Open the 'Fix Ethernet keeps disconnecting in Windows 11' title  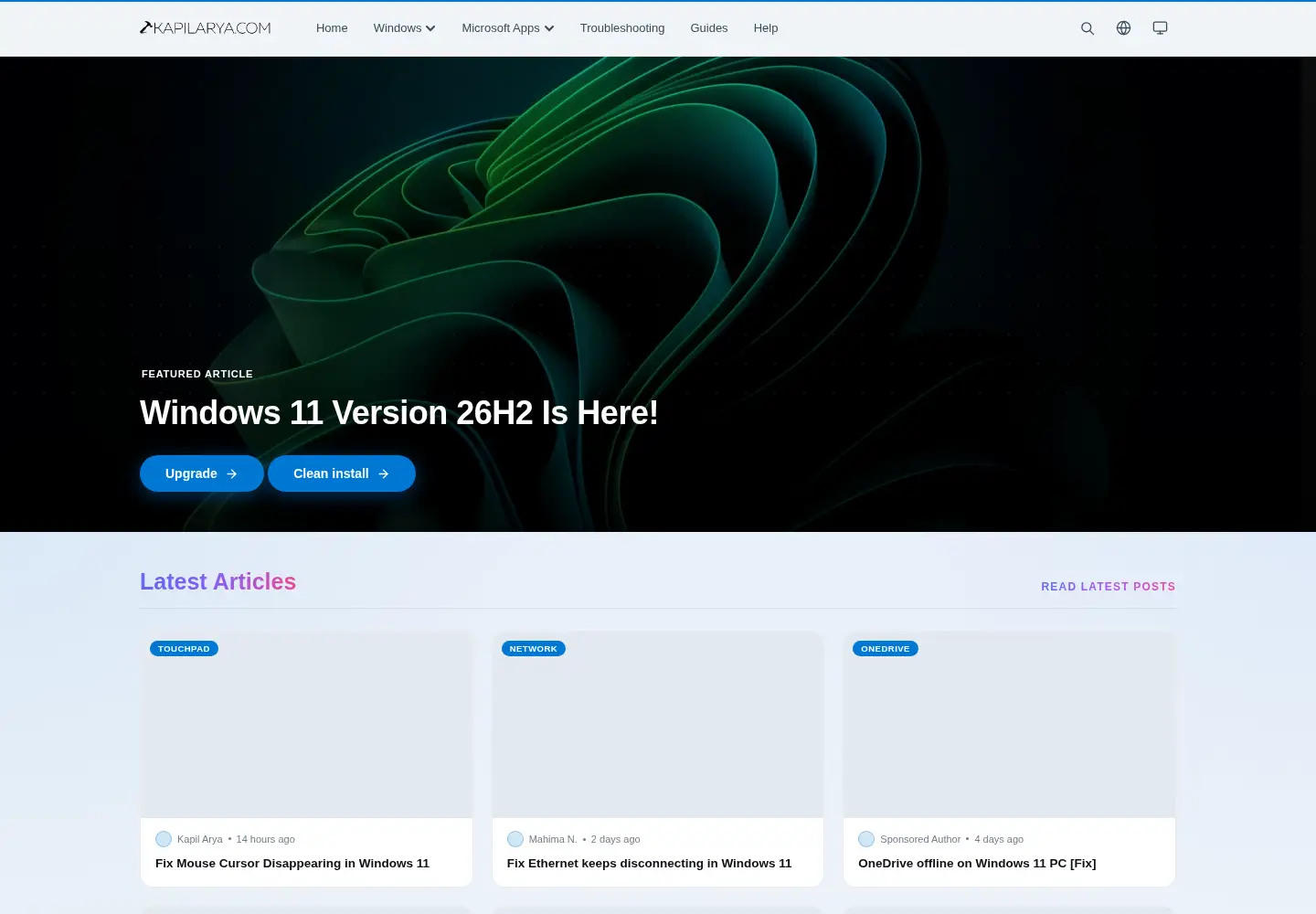pyautogui.click(x=650, y=864)
